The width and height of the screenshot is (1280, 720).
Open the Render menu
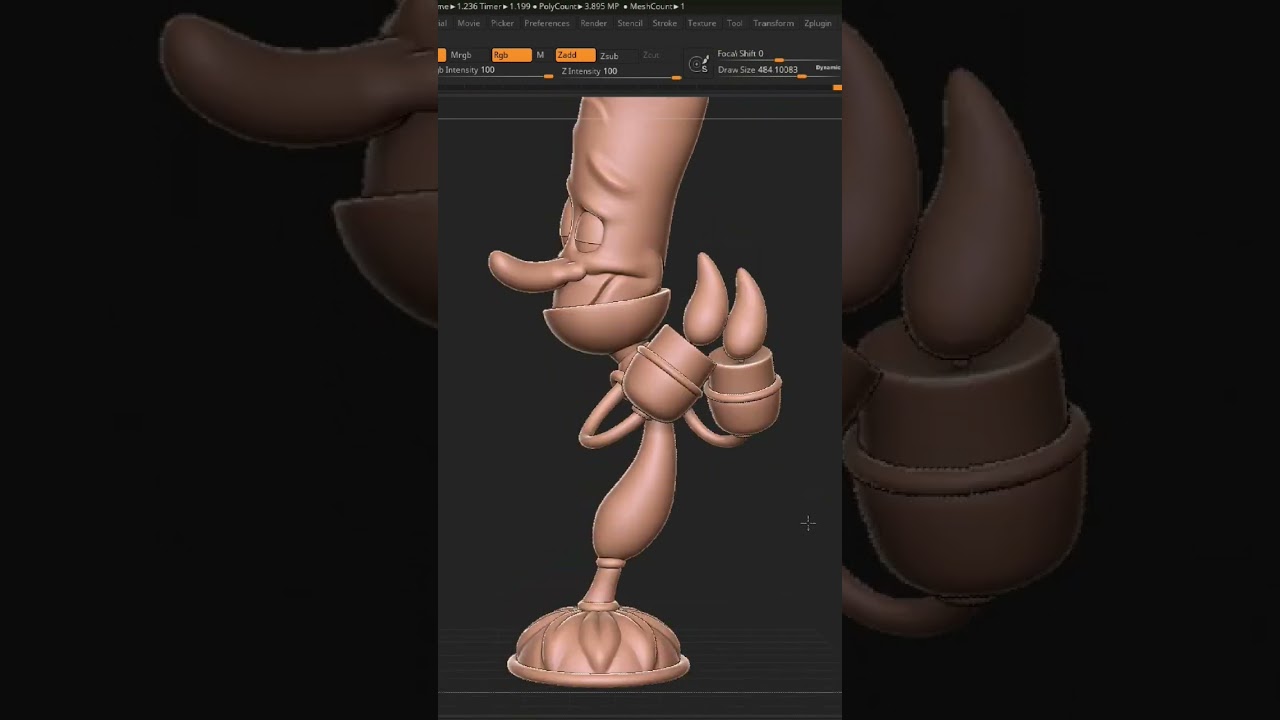[x=594, y=23]
